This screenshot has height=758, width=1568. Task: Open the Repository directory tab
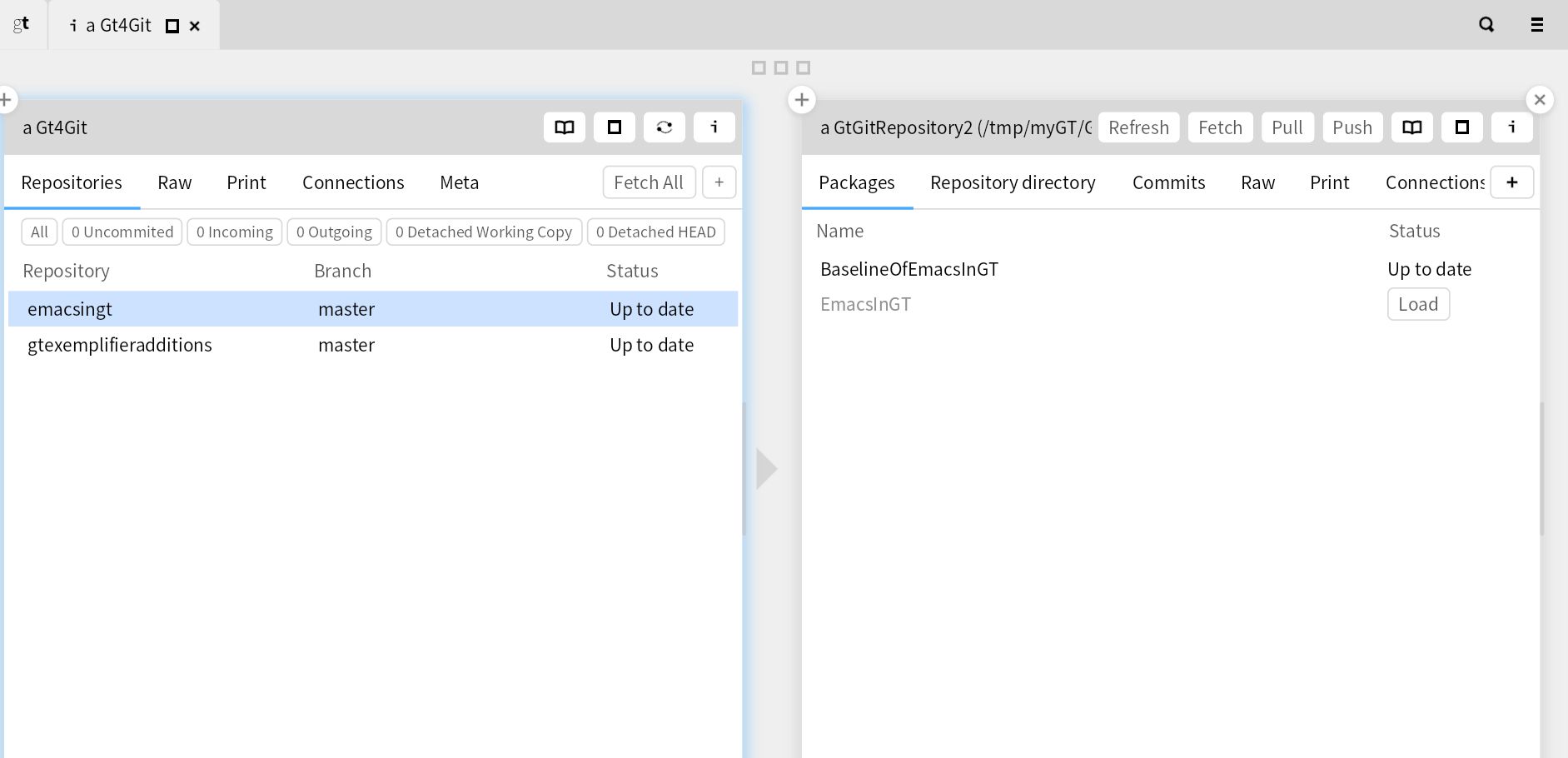(x=1013, y=182)
